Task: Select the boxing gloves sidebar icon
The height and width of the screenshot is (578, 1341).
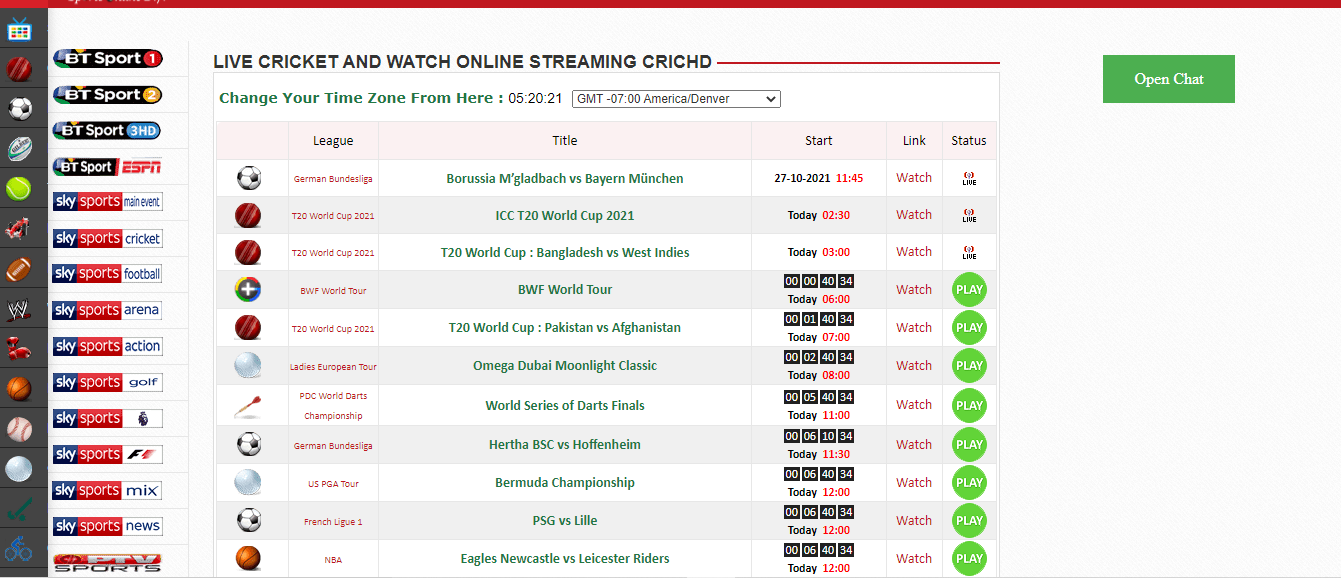Action: (20, 348)
